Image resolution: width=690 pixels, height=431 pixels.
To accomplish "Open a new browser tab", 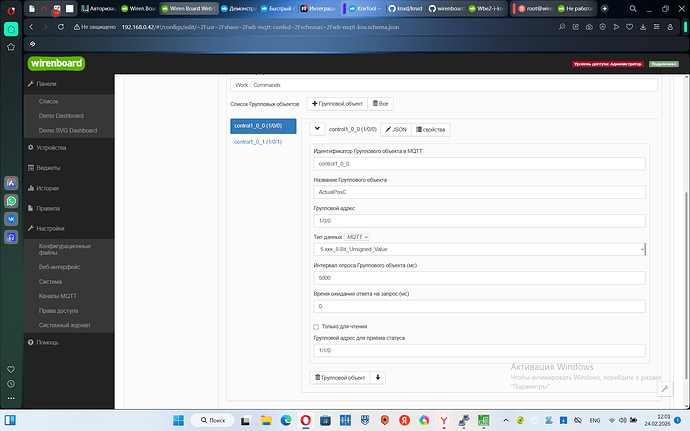I will click(x=605, y=8).
